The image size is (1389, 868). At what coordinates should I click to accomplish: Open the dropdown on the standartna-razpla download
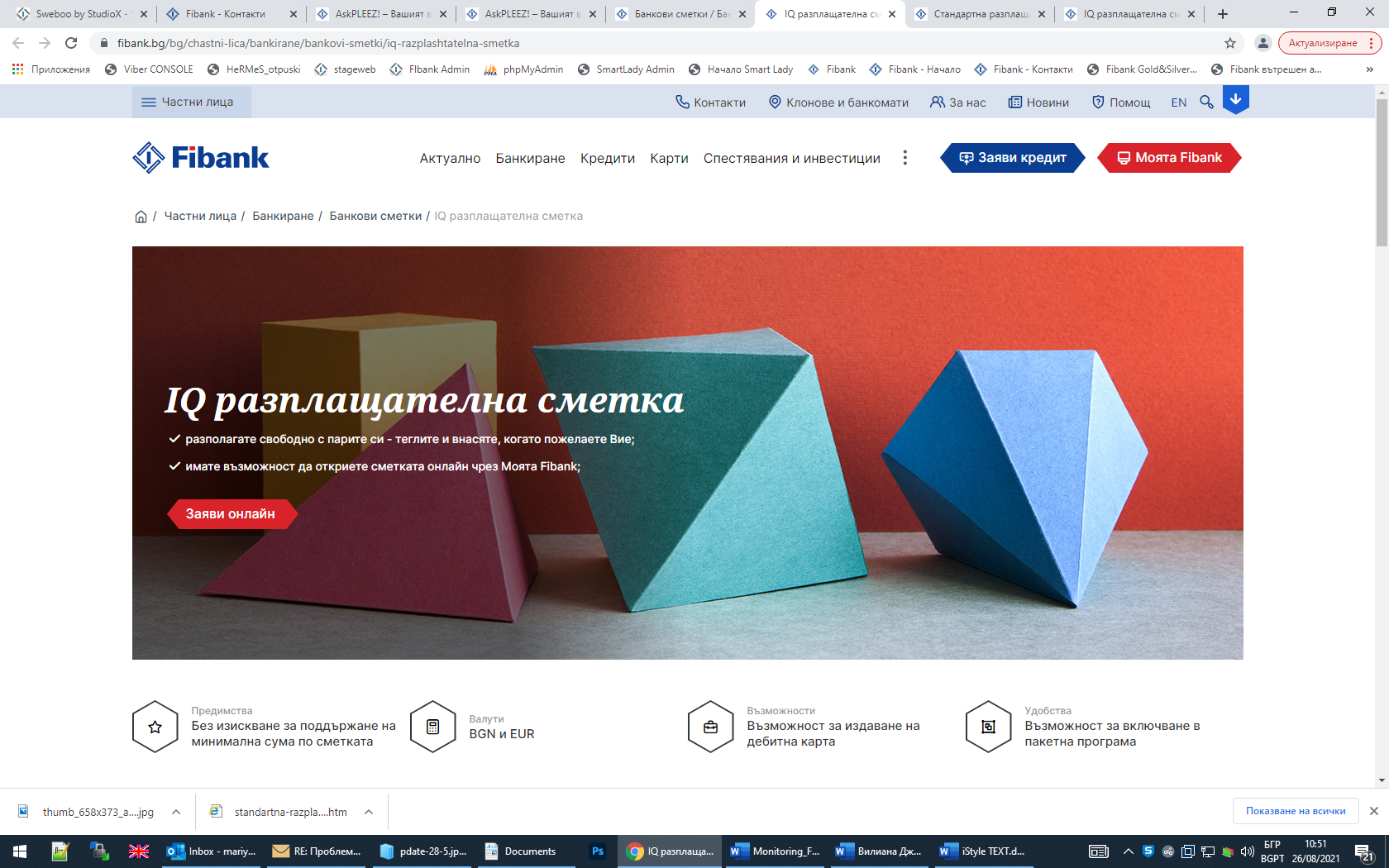[x=369, y=812]
